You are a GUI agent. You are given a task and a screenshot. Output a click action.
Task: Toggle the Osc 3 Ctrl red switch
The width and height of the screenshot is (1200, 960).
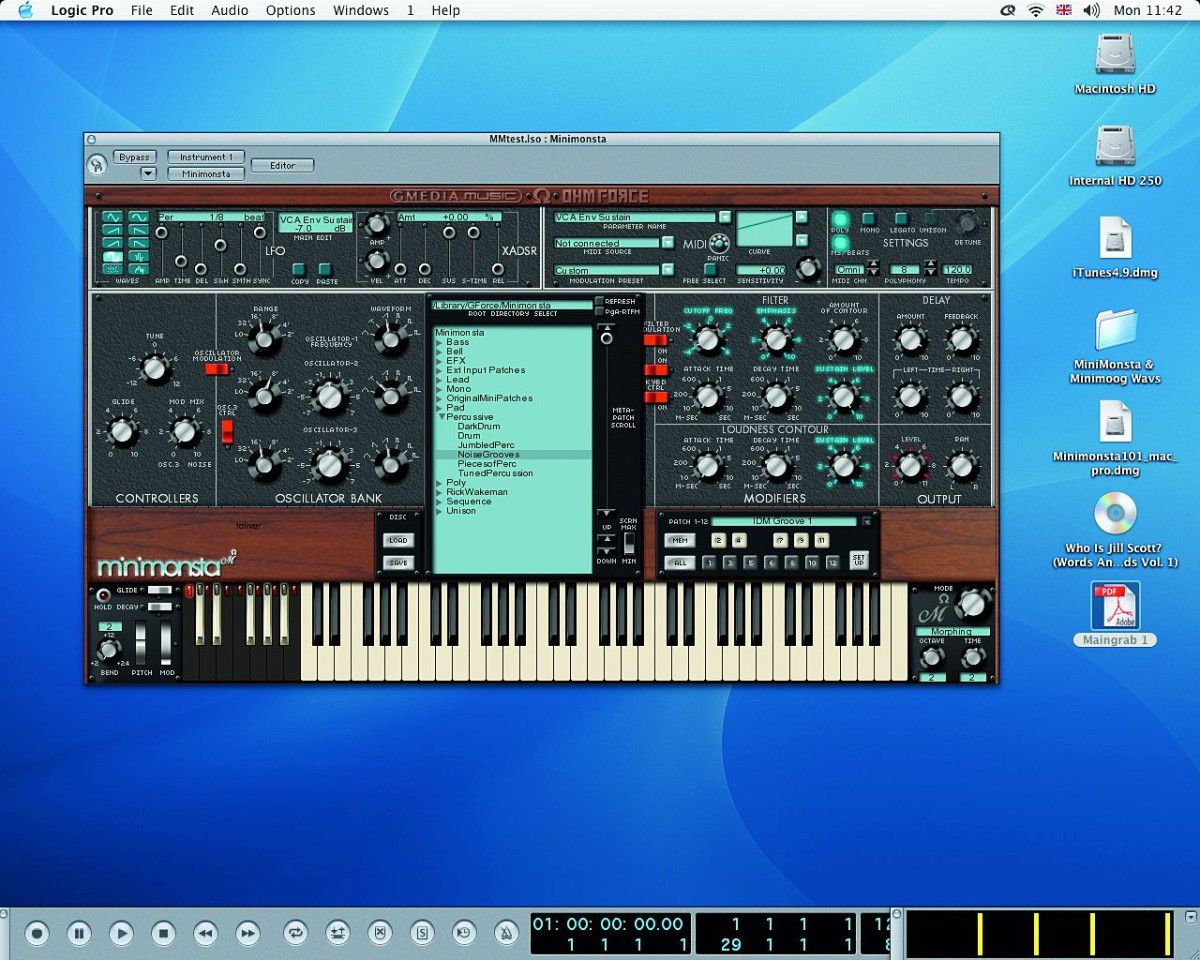pyautogui.click(x=227, y=431)
